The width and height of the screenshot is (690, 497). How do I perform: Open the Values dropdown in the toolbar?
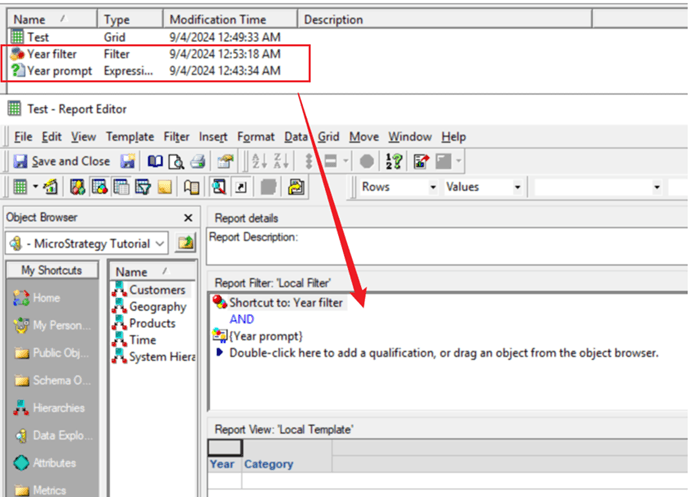(x=517, y=187)
